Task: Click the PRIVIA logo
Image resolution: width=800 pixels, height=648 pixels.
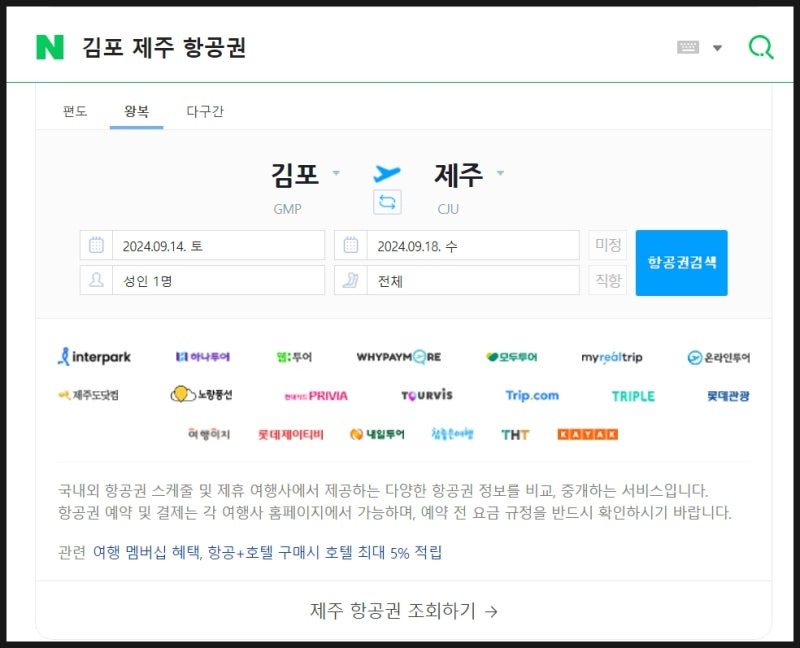Action: point(316,396)
